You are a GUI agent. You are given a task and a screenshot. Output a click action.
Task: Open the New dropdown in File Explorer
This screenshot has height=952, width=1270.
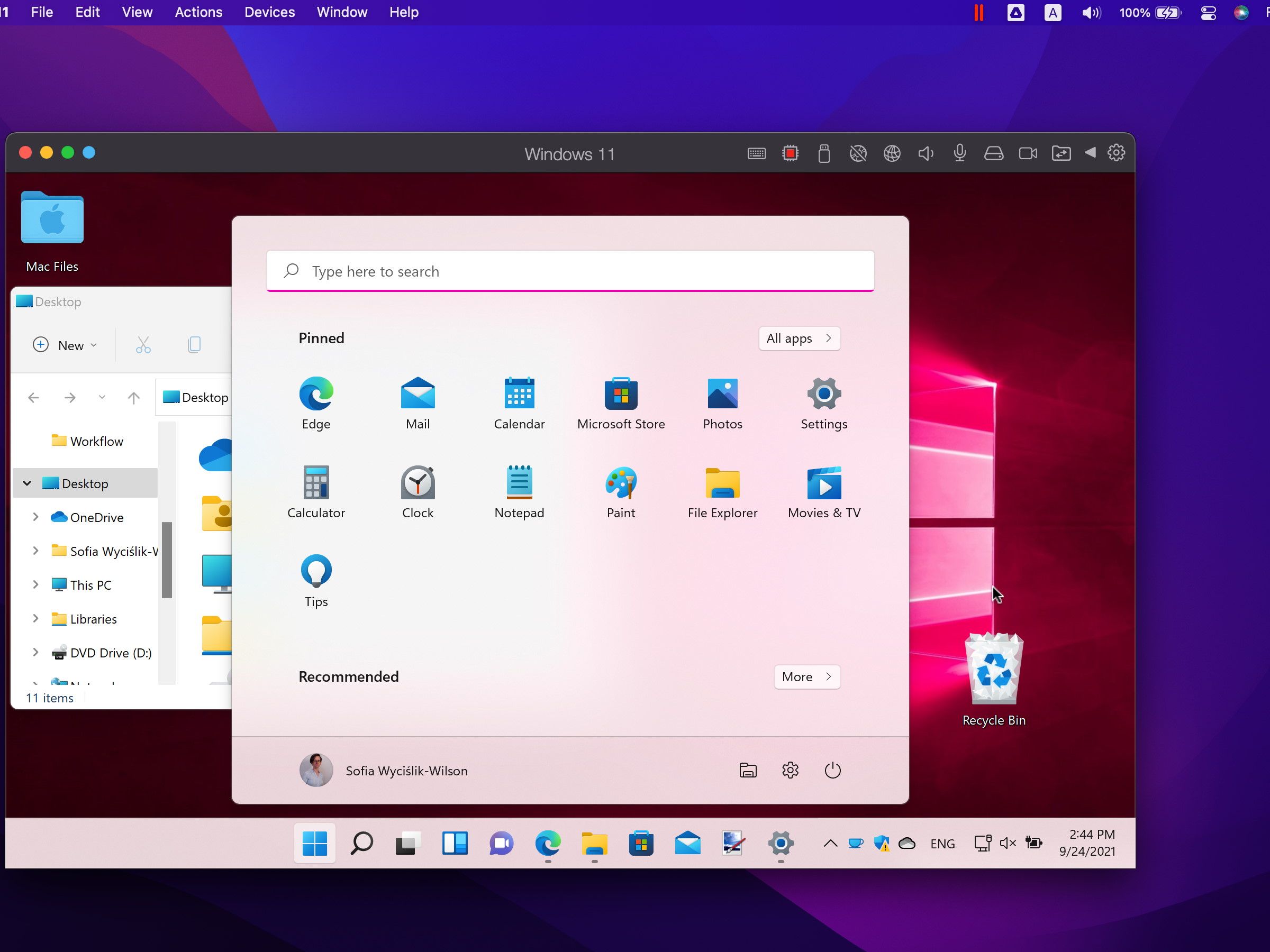click(65, 345)
